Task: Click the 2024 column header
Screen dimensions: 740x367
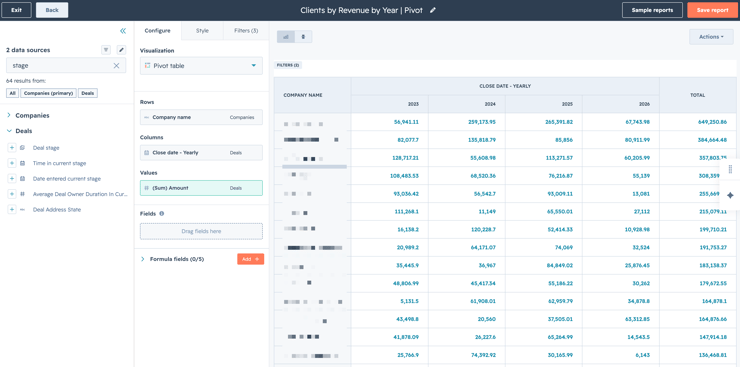Action: (x=467, y=104)
